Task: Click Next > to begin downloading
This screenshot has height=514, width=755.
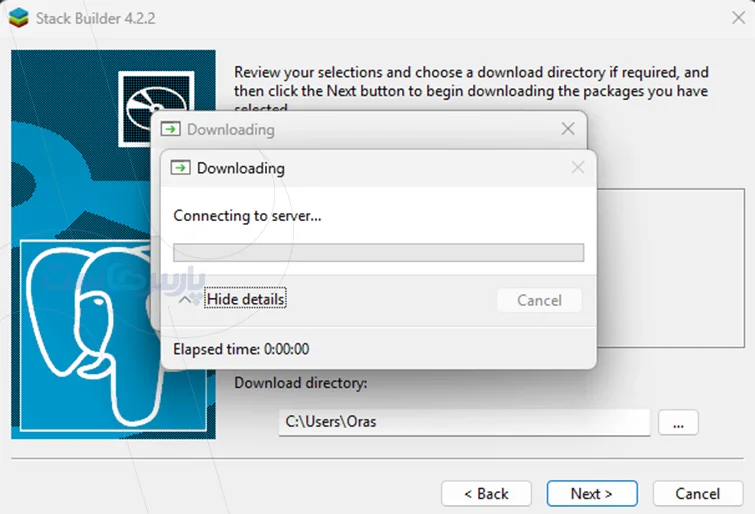Action: (592, 493)
